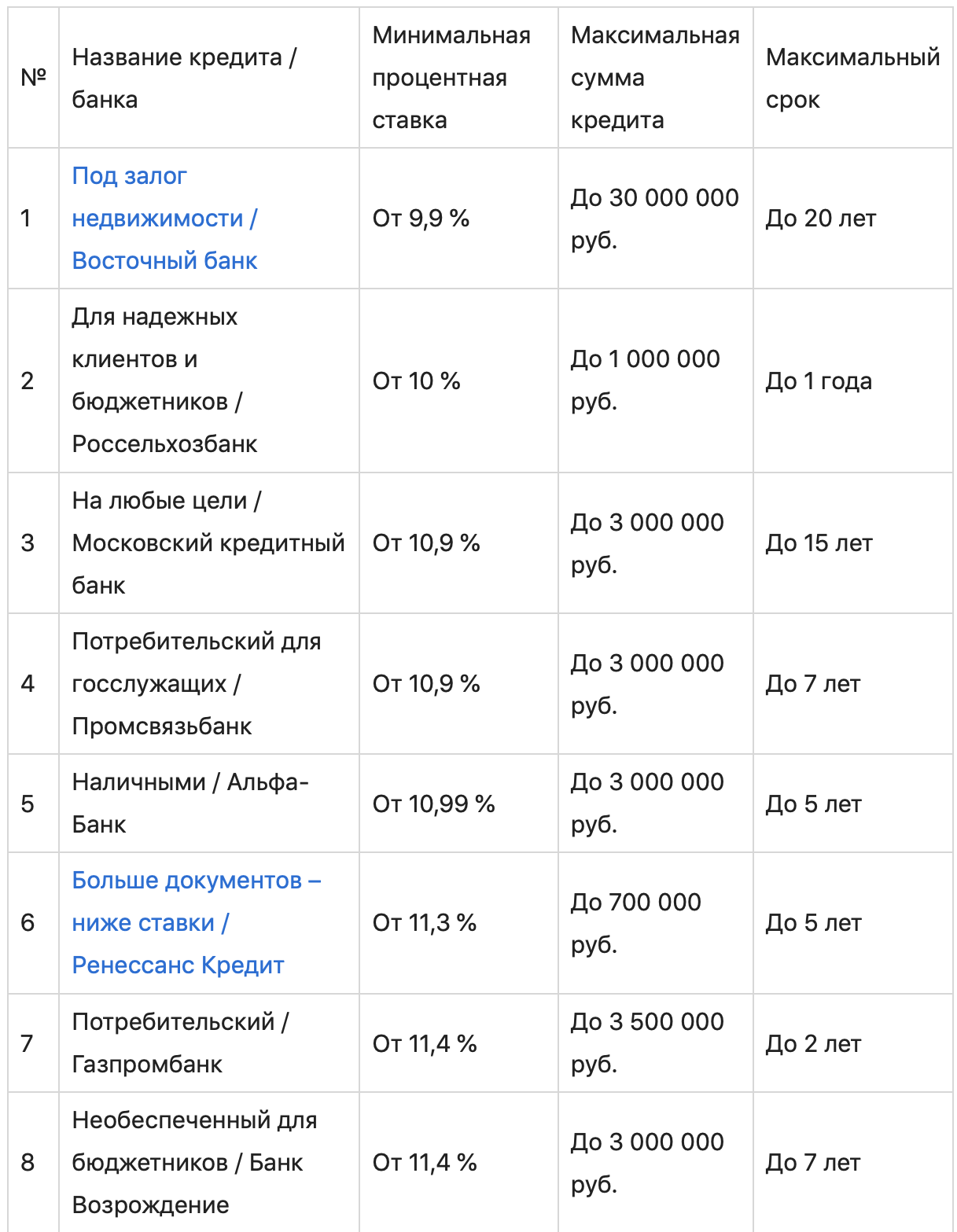This screenshot has height=1232, width=957.
Task: Click the Промсвязьбанк loan name cell
Action: coord(196,684)
